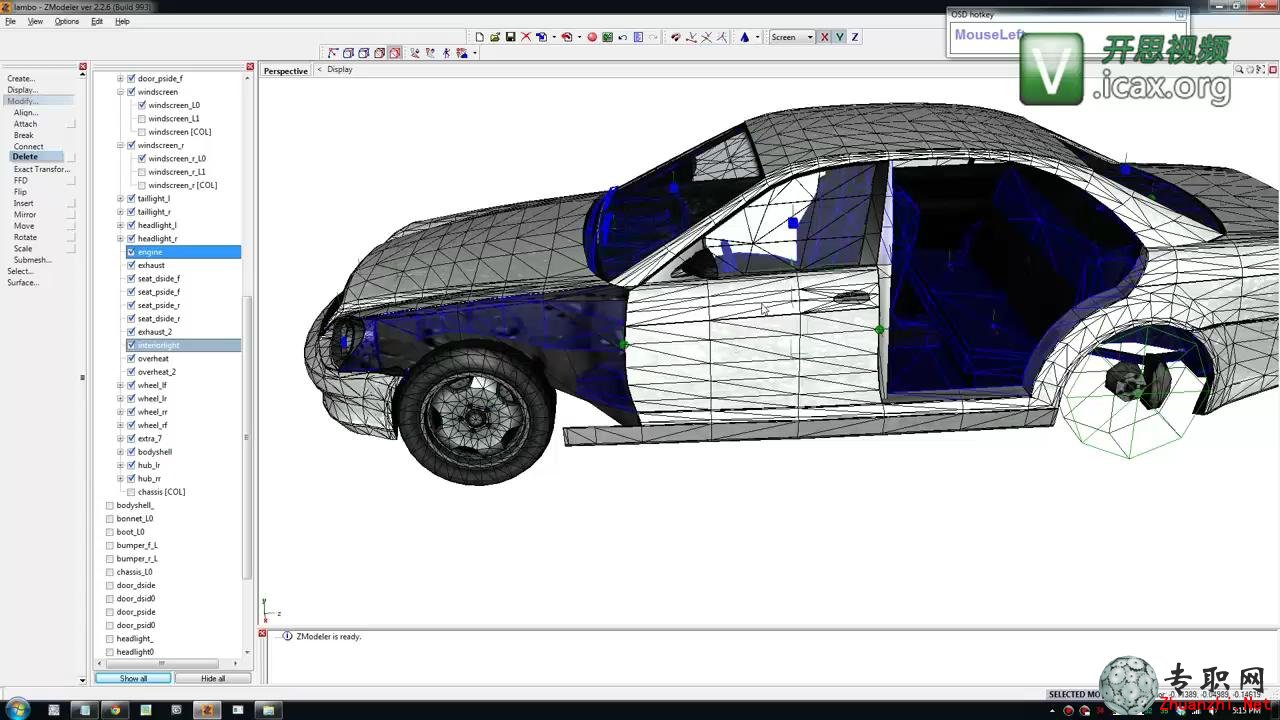
Task: Open the Edit menu
Action: (x=97, y=21)
